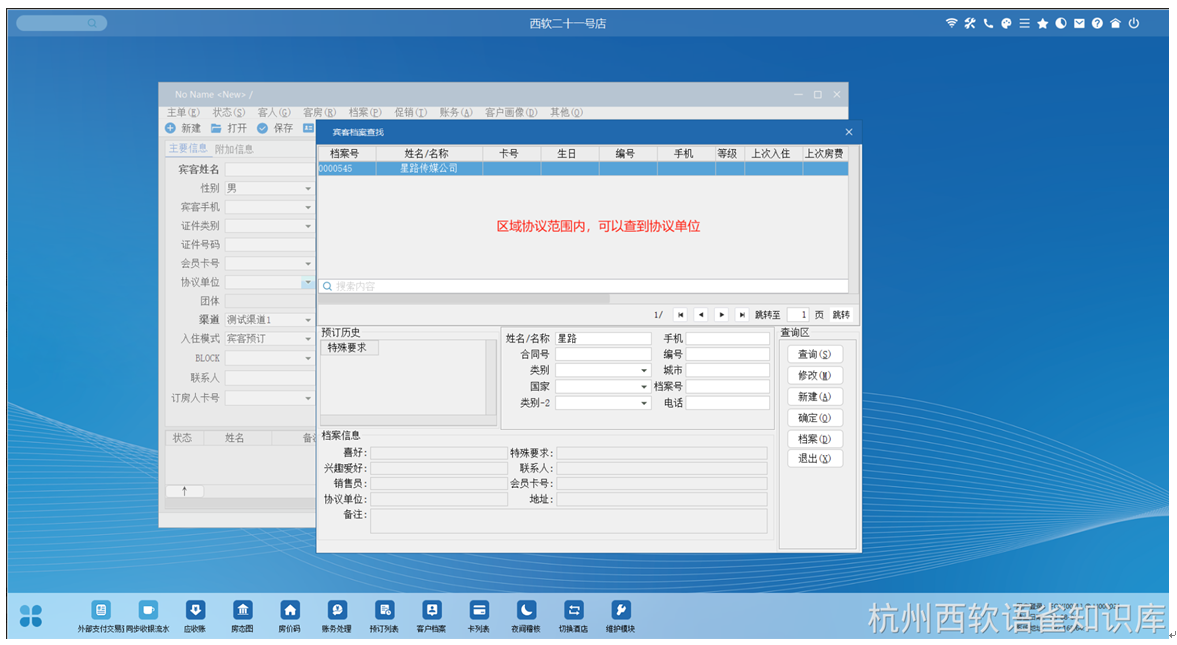Viewport: 1177px width, 645px height.
Task: Open the 协议单位 dropdown arrow
Action: click(x=308, y=282)
